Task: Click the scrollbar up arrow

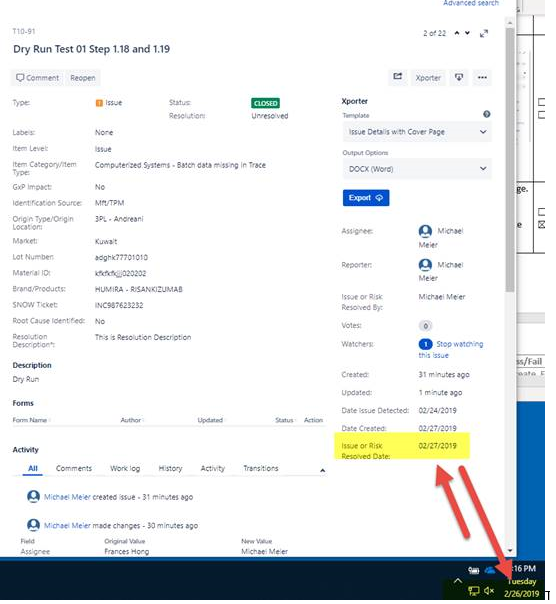Action: (510, 23)
